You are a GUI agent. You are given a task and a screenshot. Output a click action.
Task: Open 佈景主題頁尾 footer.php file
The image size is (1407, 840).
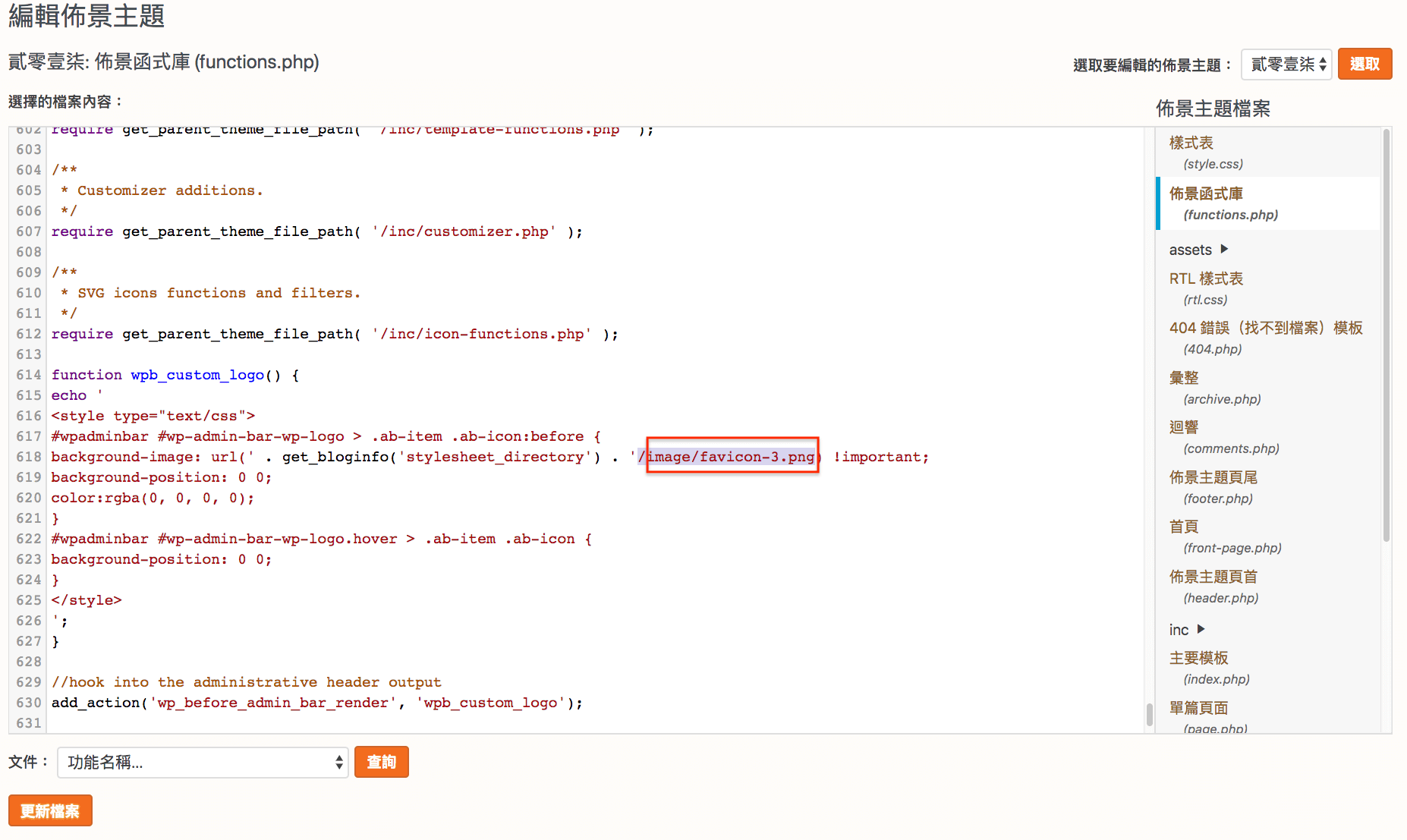(x=1213, y=477)
